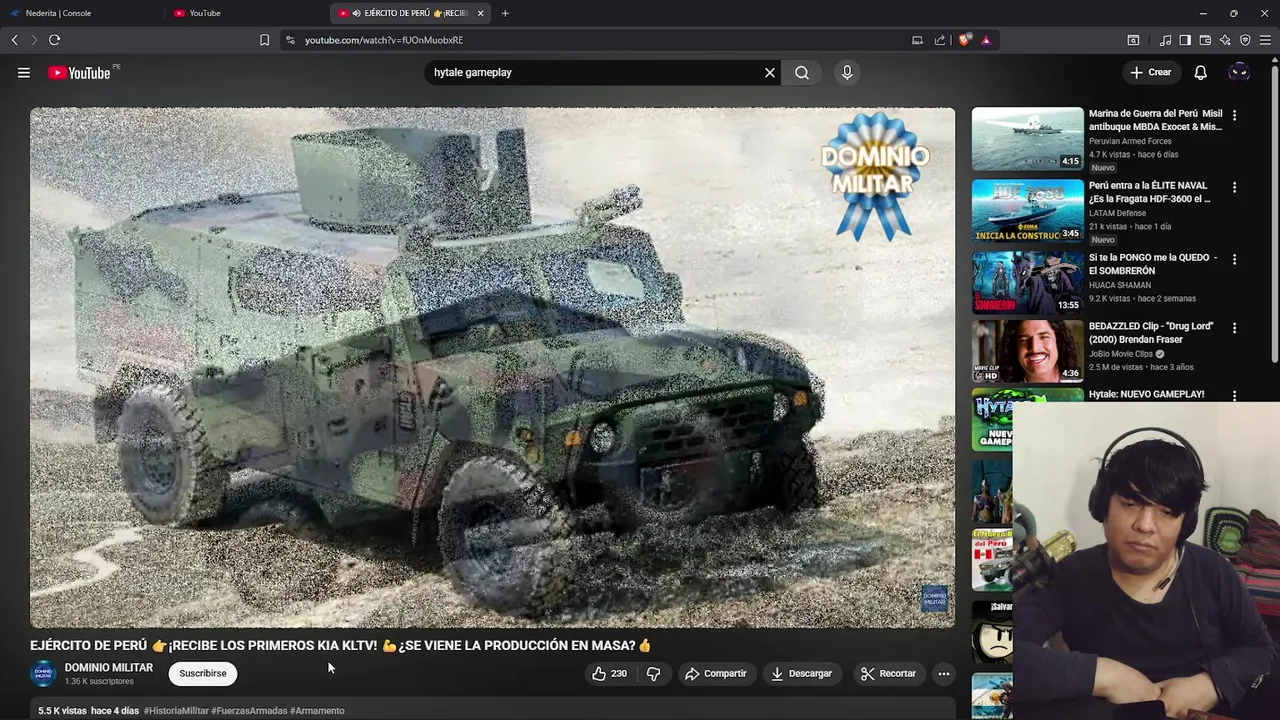This screenshot has height=720, width=1280.
Task: Switch to the YouTube browser tab
Action: [245, 13]
